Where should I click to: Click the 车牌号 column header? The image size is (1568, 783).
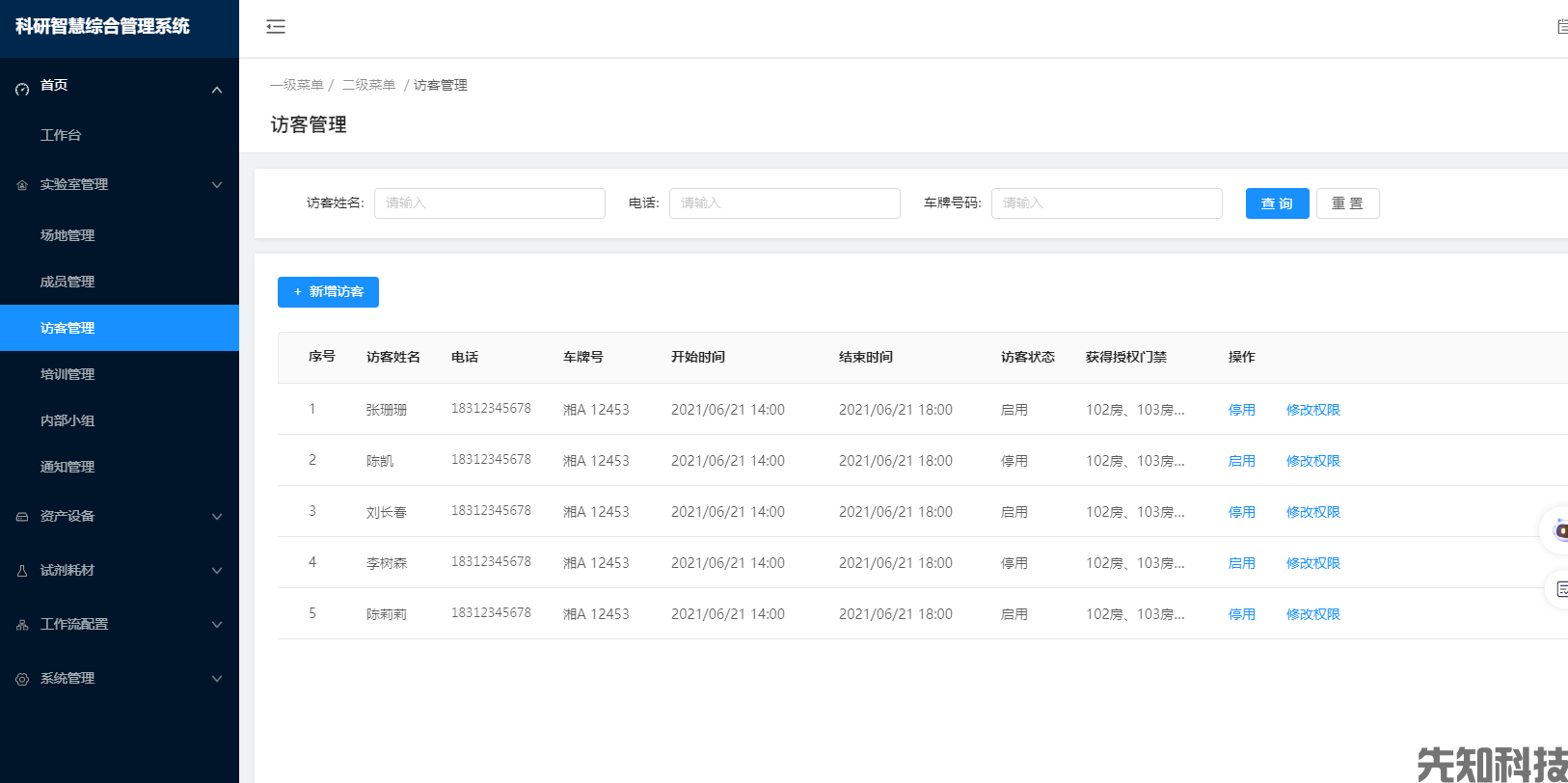[583, 357]
